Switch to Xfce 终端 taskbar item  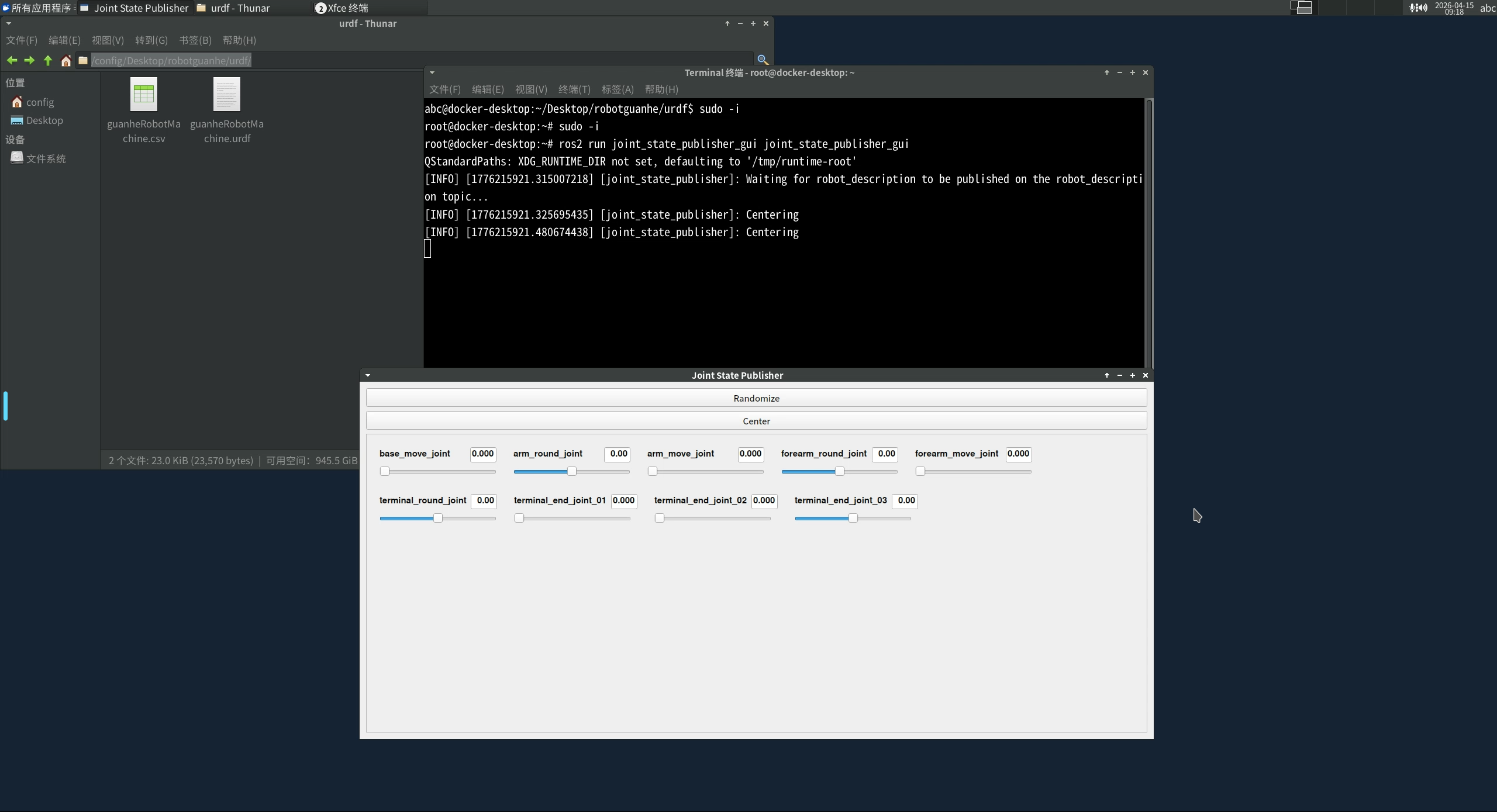[x=370, y=8]
